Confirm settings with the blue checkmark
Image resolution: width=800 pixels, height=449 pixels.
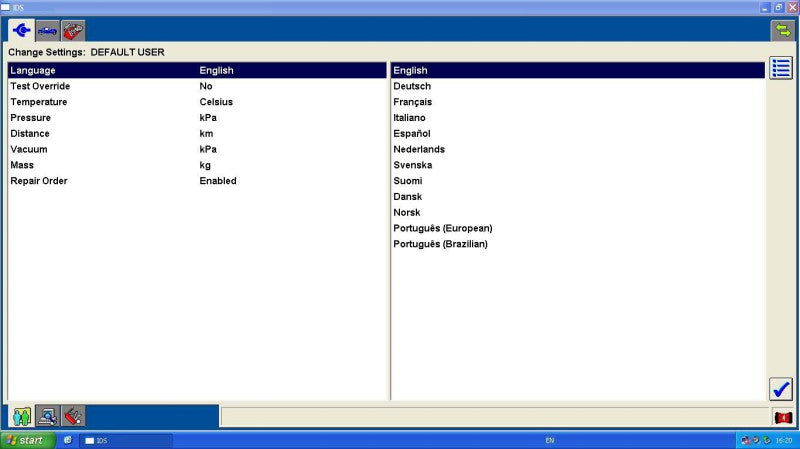pos(781,390)
